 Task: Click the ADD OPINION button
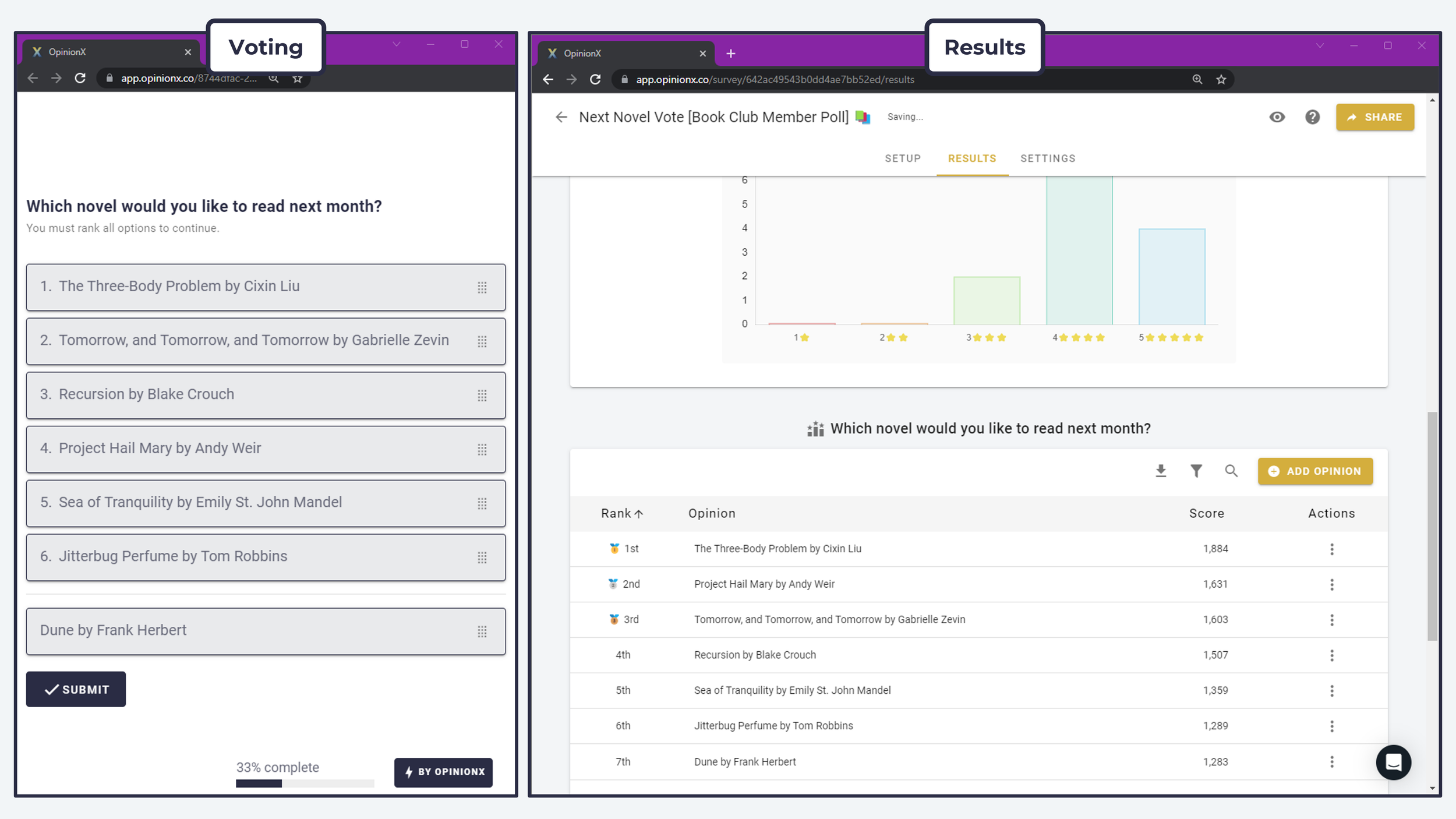tap(1315, 471)
